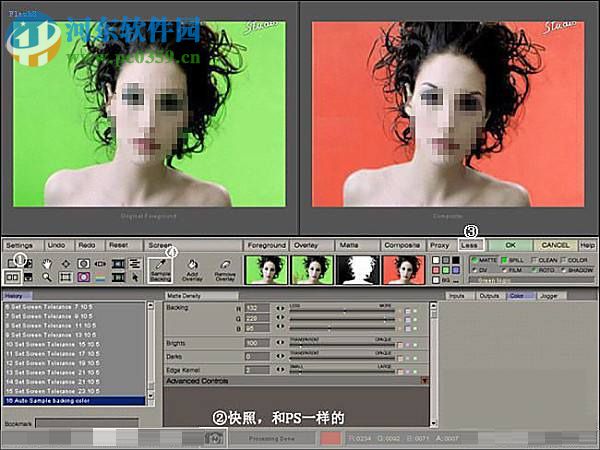Click the crosshair center view icon
This screenshot has height=450, width=600.
(x=66, y=264)
